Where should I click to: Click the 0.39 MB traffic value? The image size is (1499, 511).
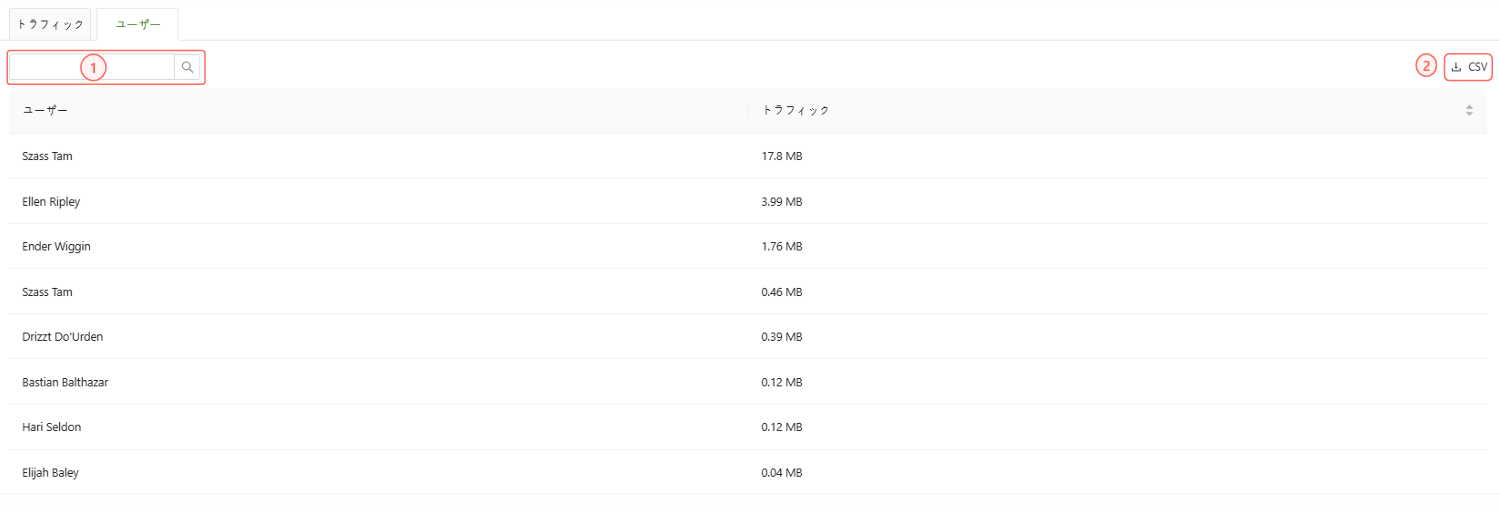pyautogui.click(x=782, y=337)
